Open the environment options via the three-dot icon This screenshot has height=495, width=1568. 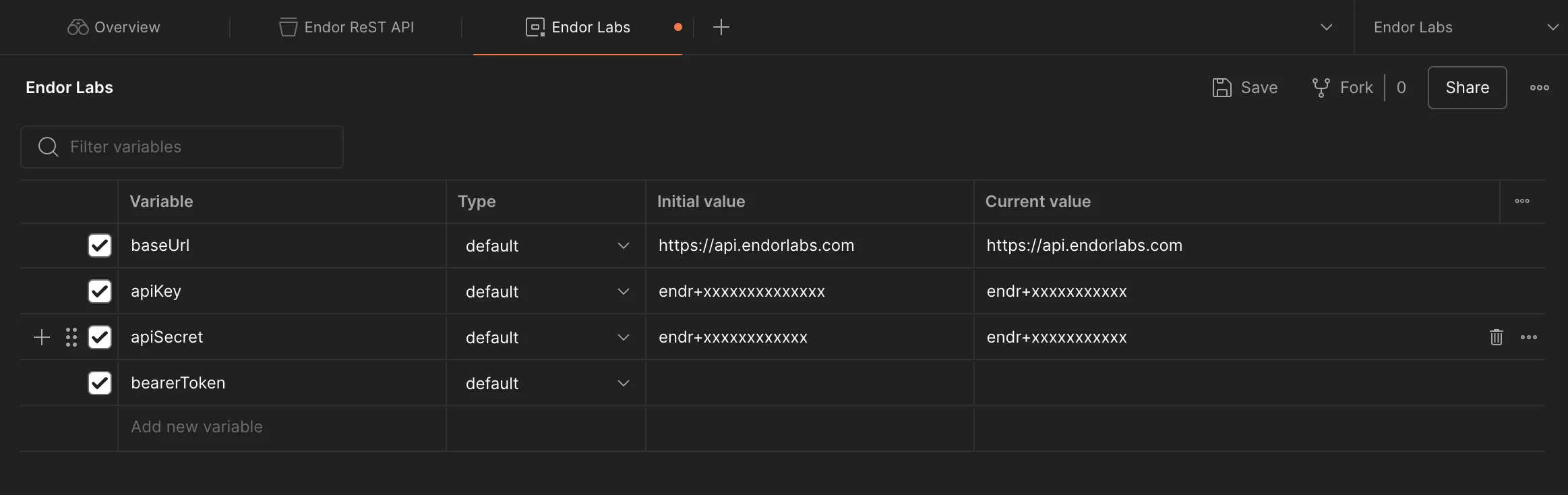[x=1539, y=88]
